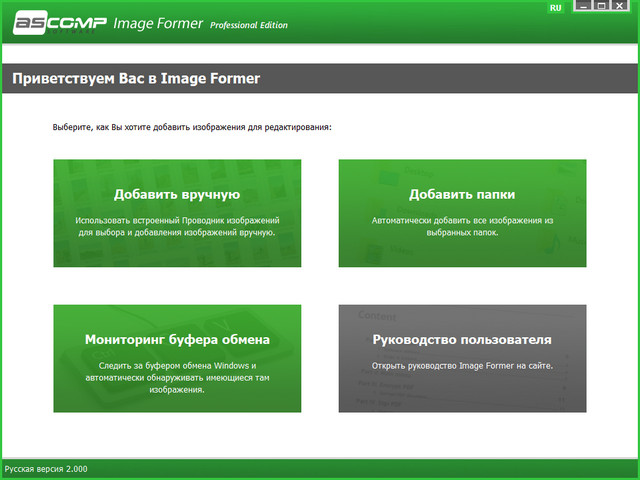Close the Image Former window

coord(623,7)
